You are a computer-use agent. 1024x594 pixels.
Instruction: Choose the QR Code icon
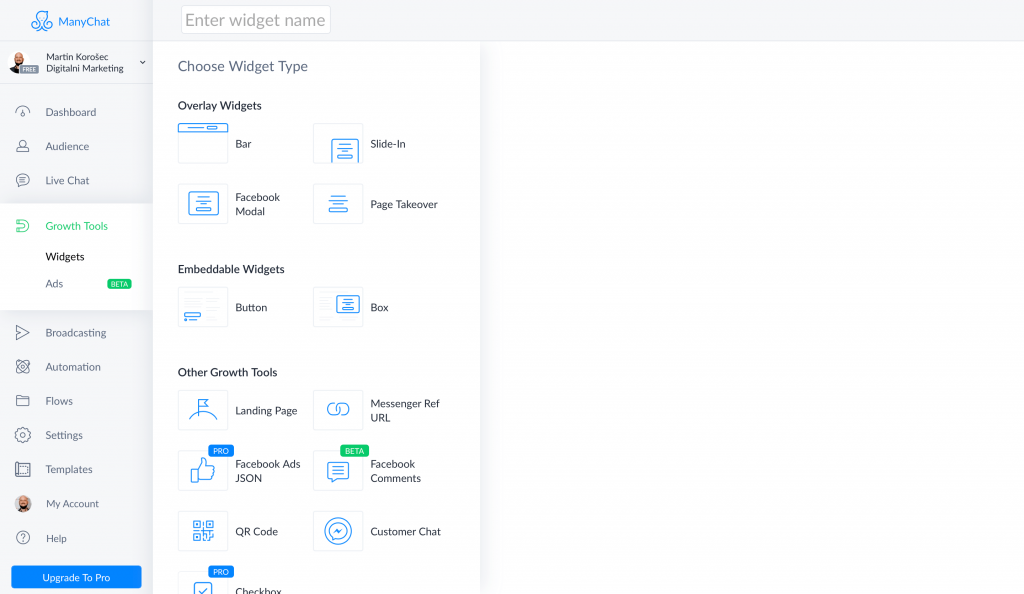(203, 531)
